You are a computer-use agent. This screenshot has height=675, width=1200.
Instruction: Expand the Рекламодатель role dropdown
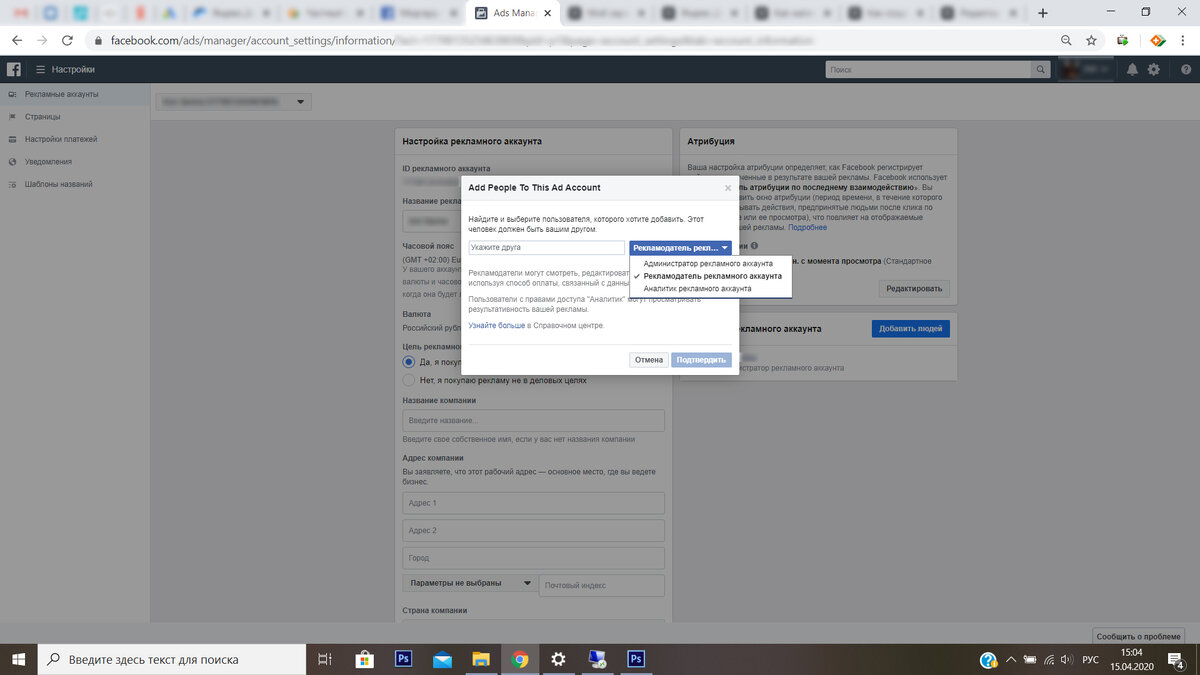[681, 247]
